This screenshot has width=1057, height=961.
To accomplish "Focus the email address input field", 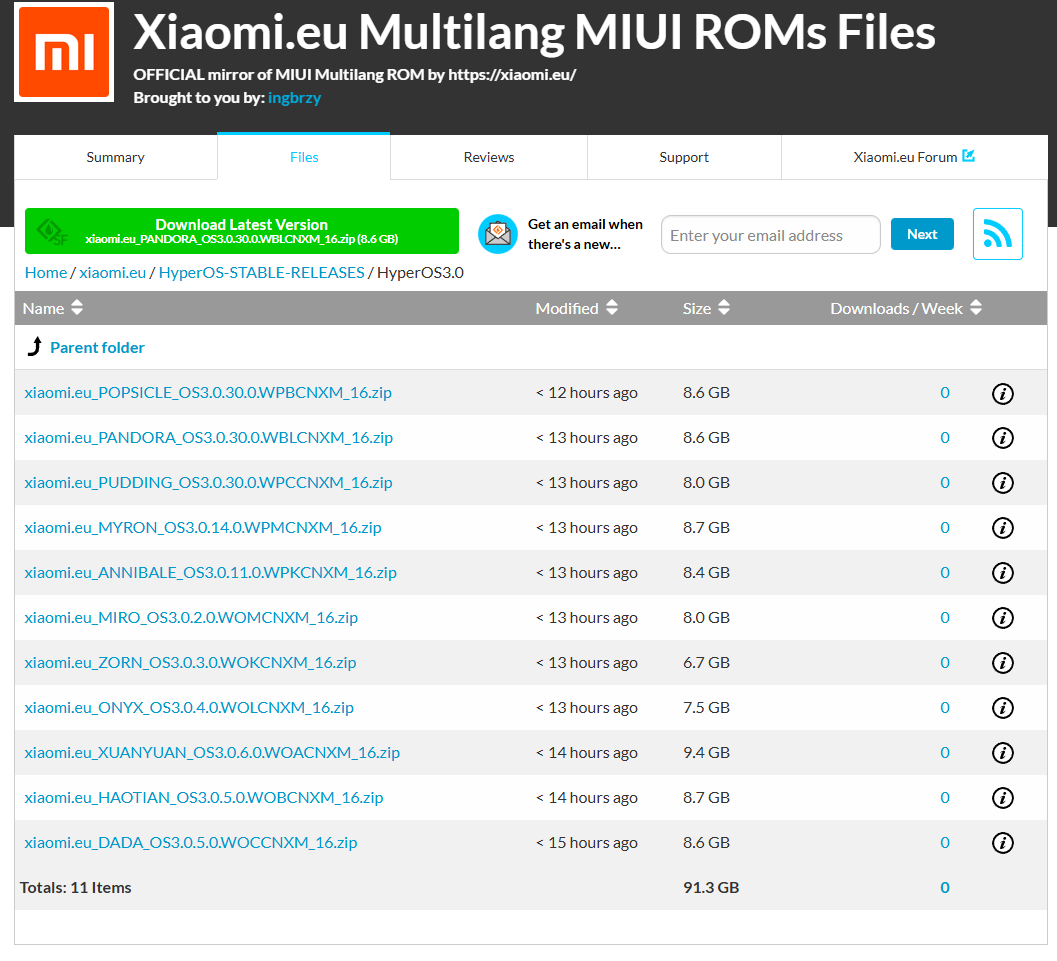I will [x=770, y=235].
